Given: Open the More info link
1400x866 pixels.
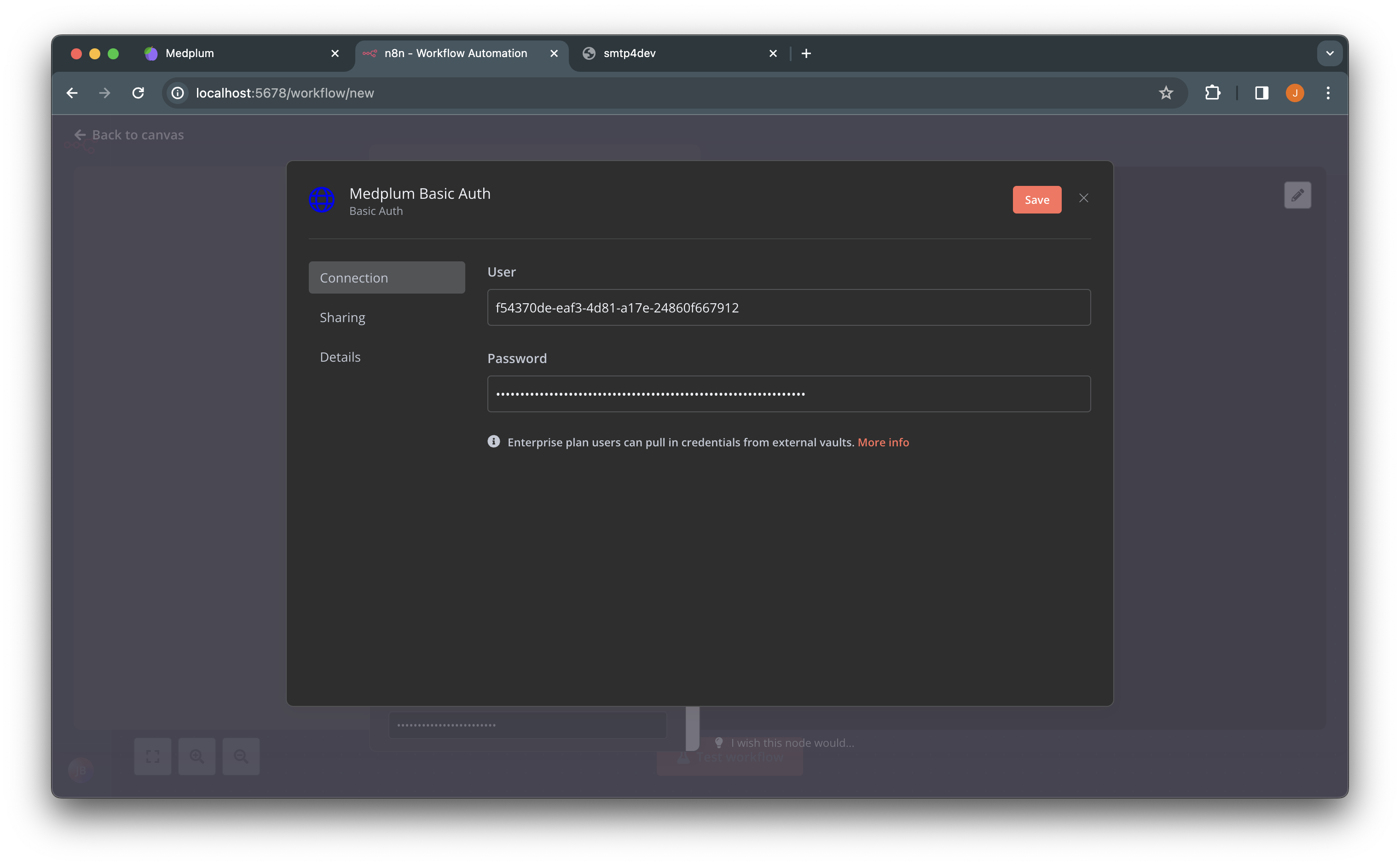Looking at the screenshot, I should point(883,442).
